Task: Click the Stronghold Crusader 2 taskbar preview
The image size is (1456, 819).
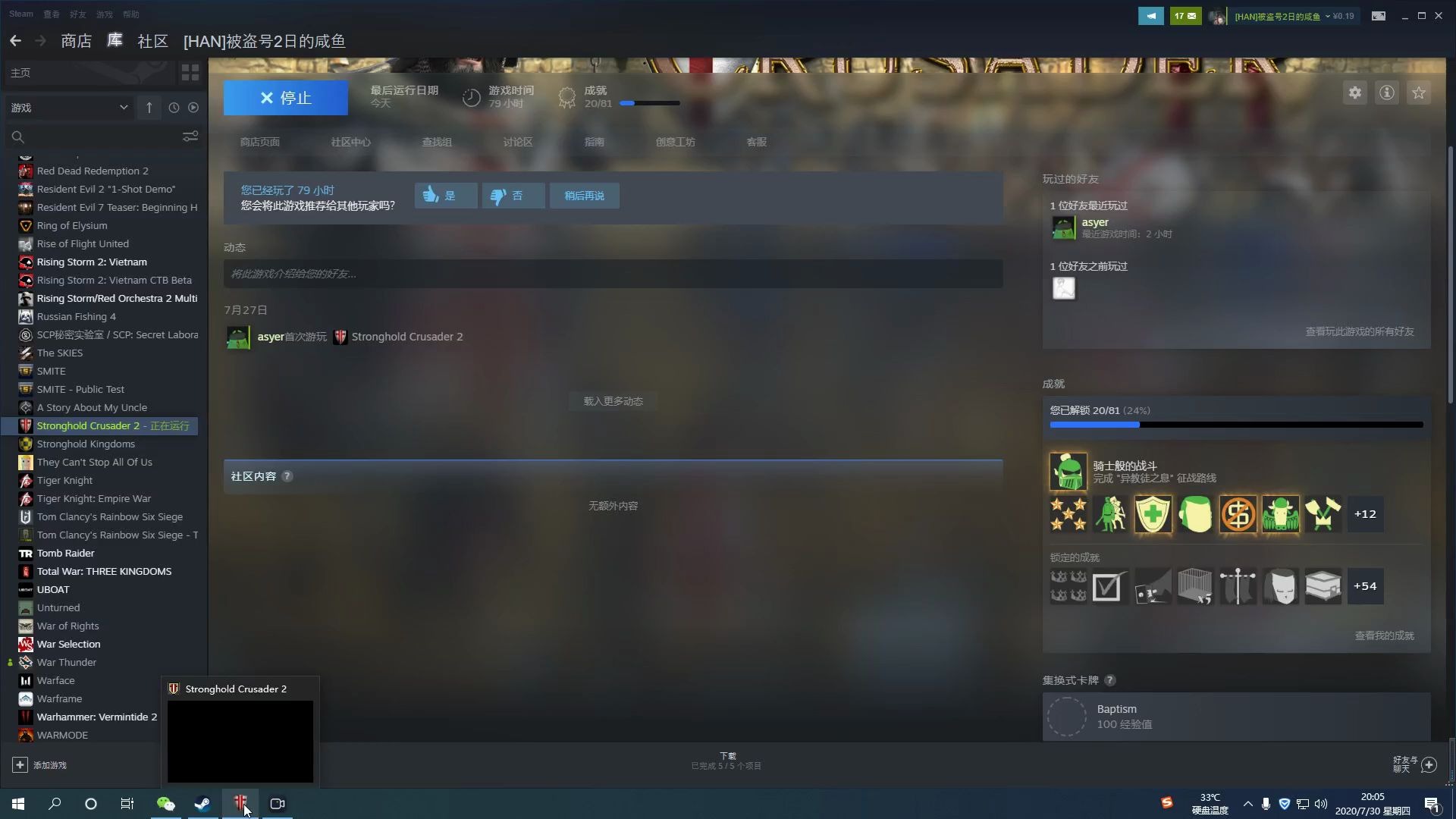Action: [240, 741]
